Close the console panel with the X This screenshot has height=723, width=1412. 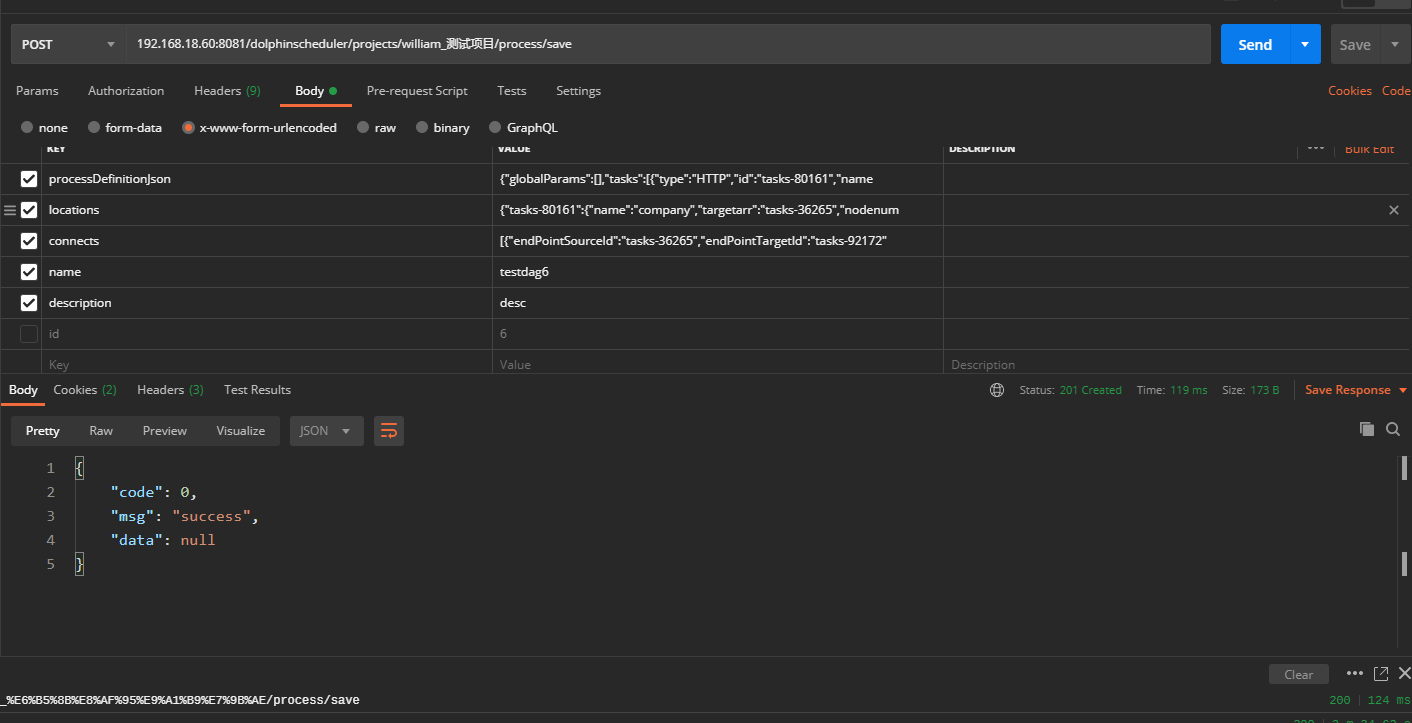click(x=1404, y=673)
